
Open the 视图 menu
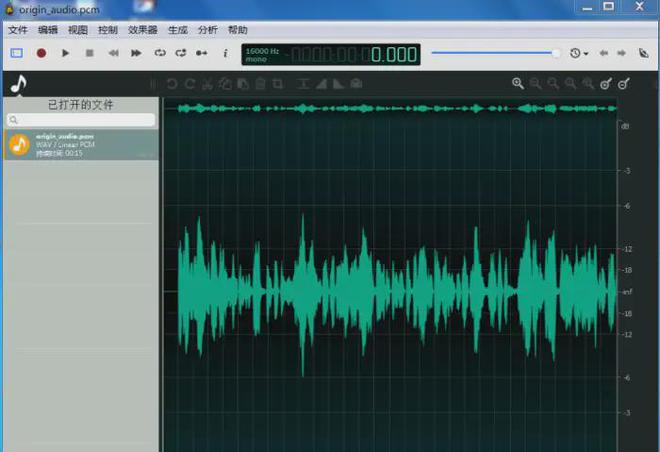(x=78, y=30)
